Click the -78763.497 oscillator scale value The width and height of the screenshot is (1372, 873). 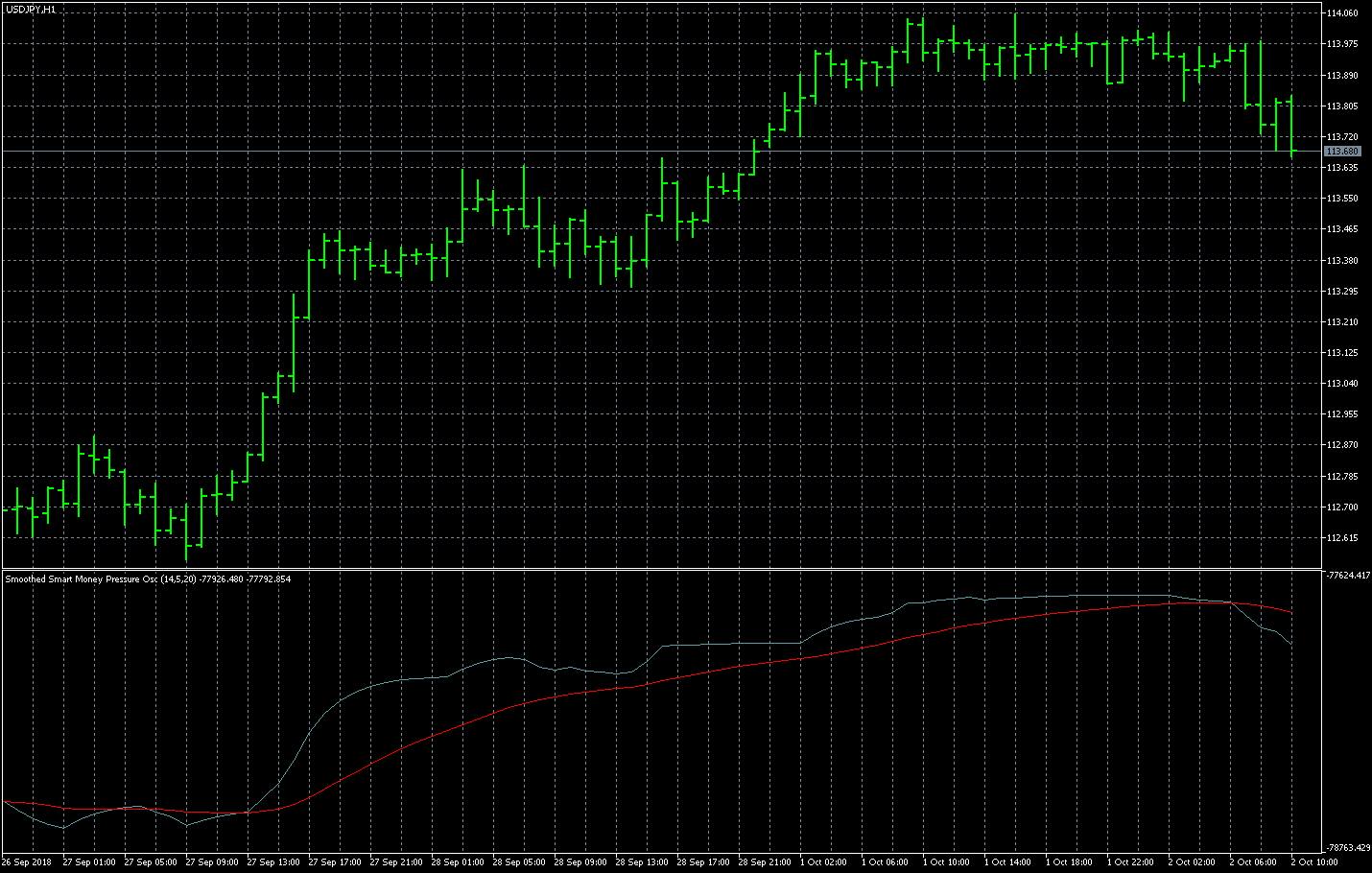pyautogui.click(x=1347, y=848)
